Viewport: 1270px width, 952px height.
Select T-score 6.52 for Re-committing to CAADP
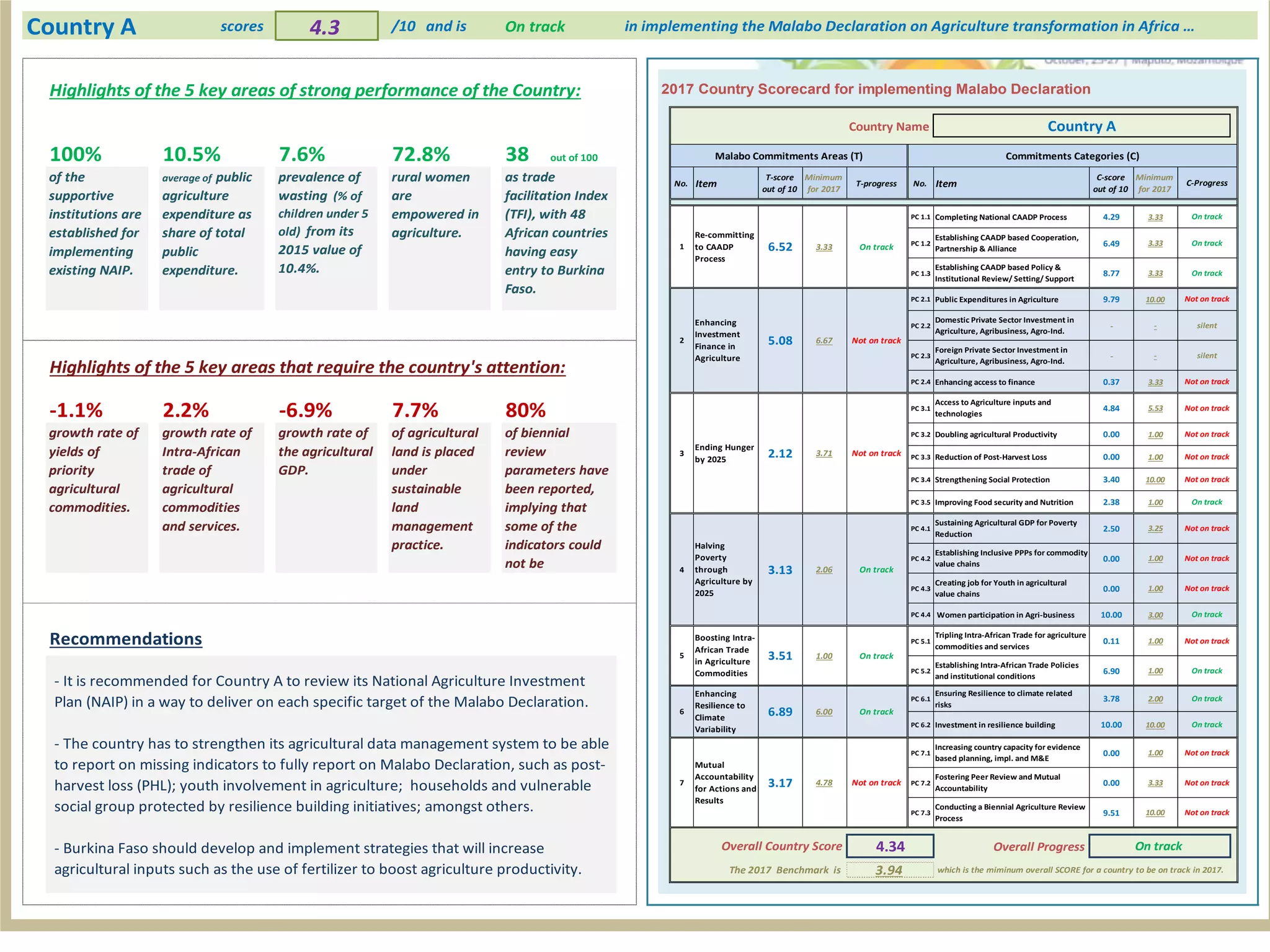coord(780,247)
